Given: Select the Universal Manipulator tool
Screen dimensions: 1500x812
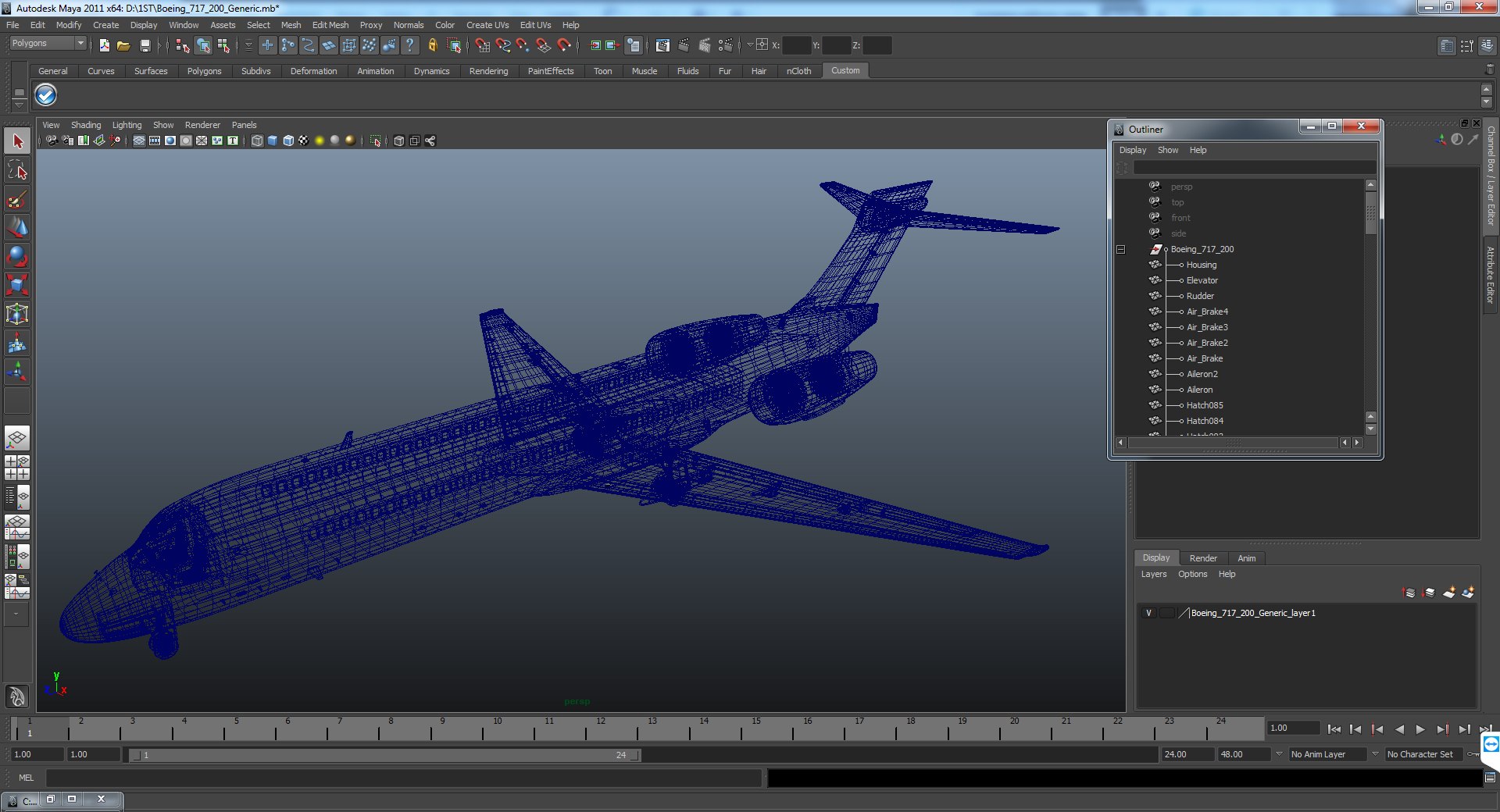Looking at the screenshot, I should pos(17,314).
